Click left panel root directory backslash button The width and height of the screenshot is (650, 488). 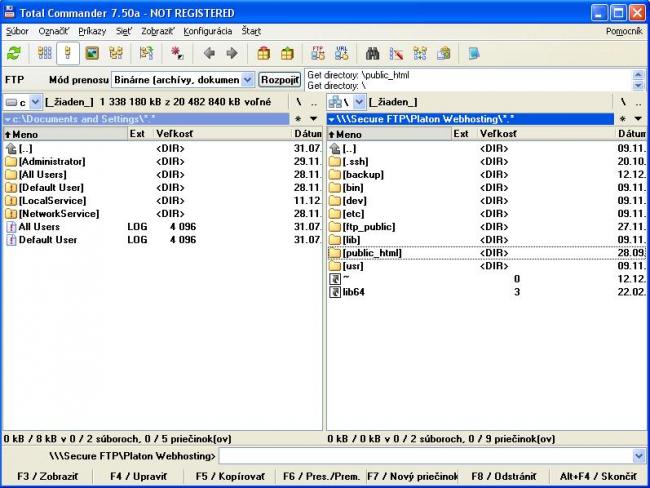pos(298,102)
